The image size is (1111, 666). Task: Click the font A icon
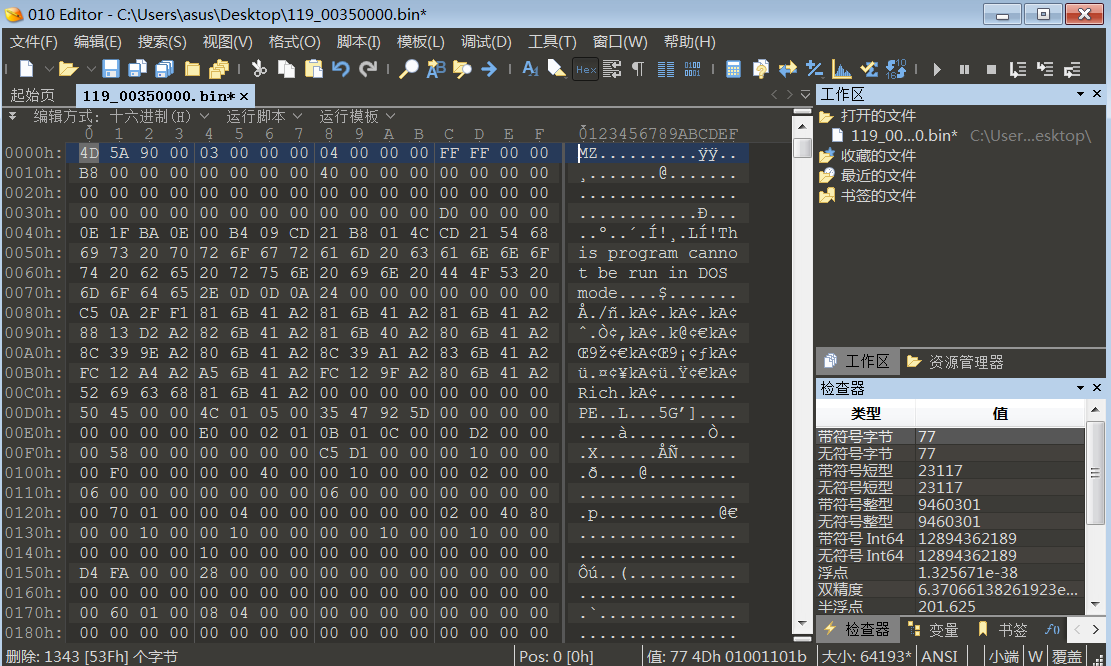pyautogui.click(x=530, y=69)
